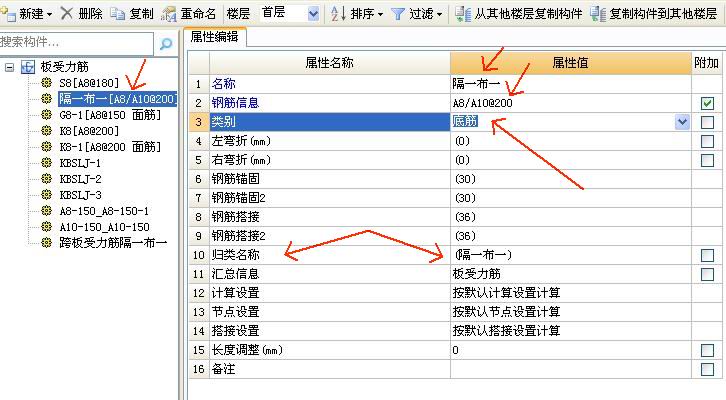Open the 新建 dropdown arrow

pos(49,14)
